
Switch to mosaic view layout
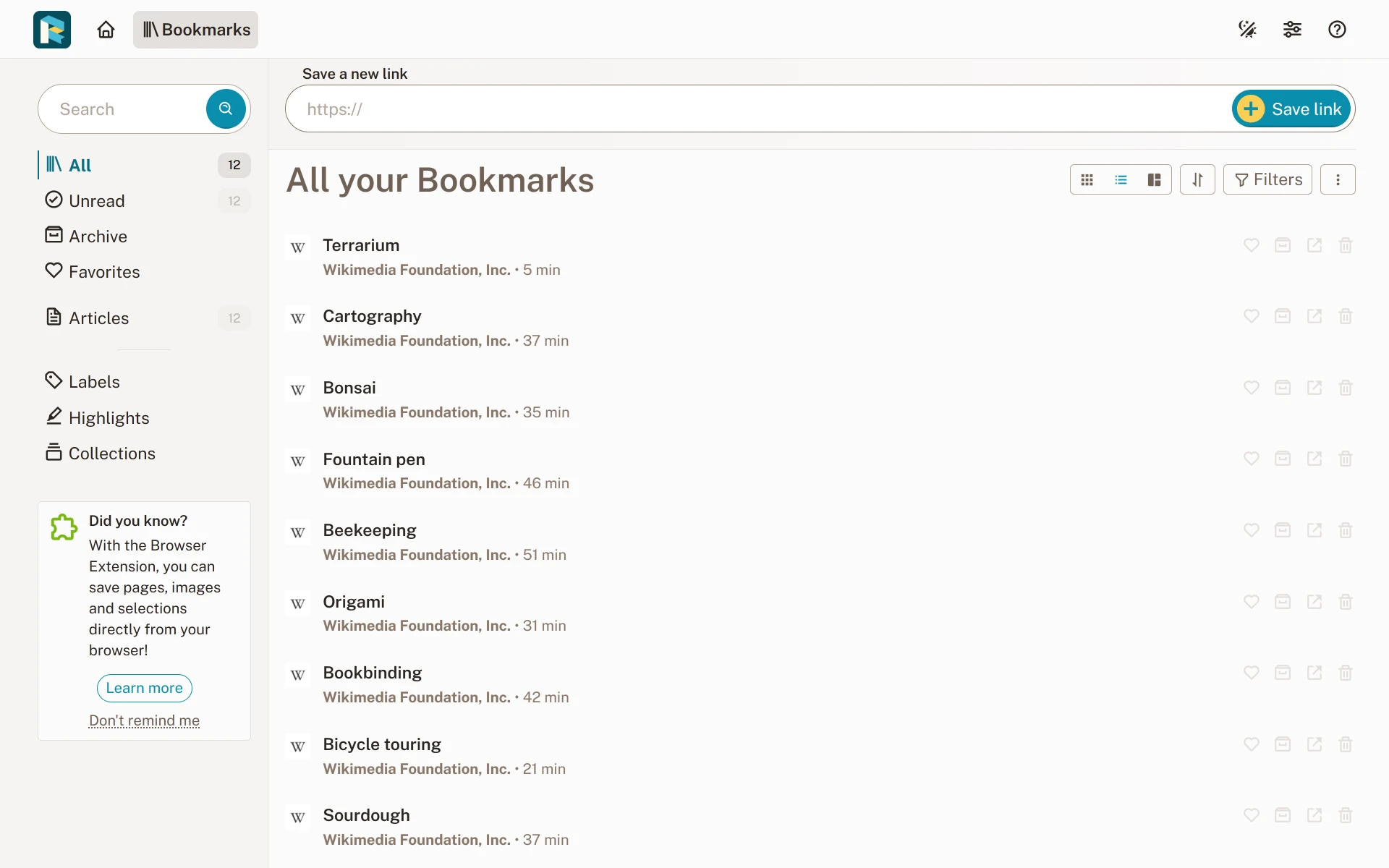(1155, 180)
